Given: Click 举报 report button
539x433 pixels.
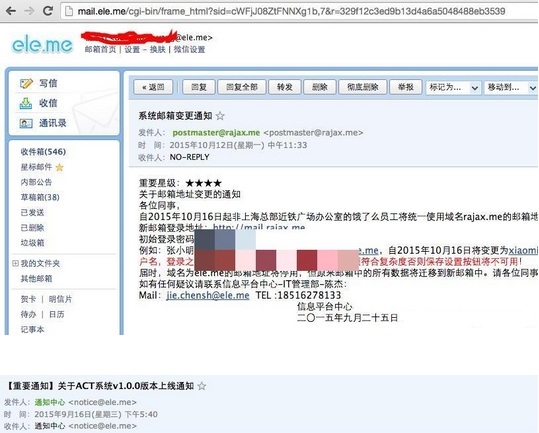Looking at the screenshot, I should tap(406, 87).
